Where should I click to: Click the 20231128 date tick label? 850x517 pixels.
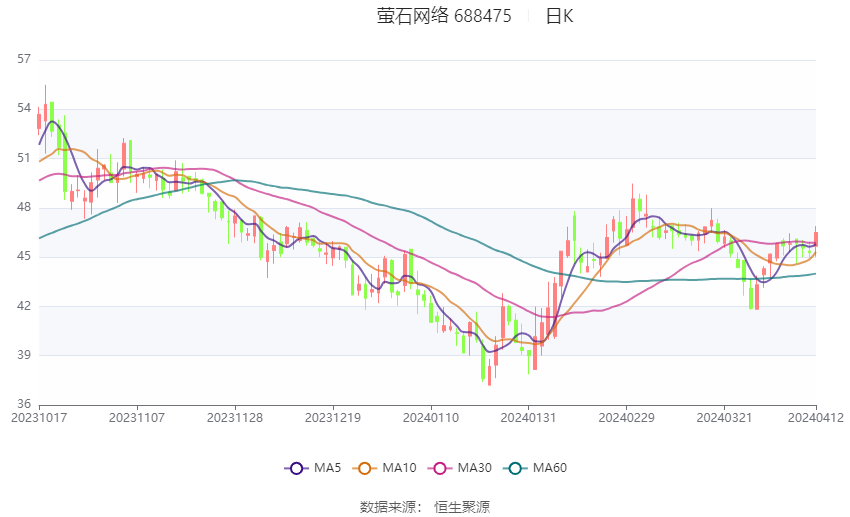point(235,418)
